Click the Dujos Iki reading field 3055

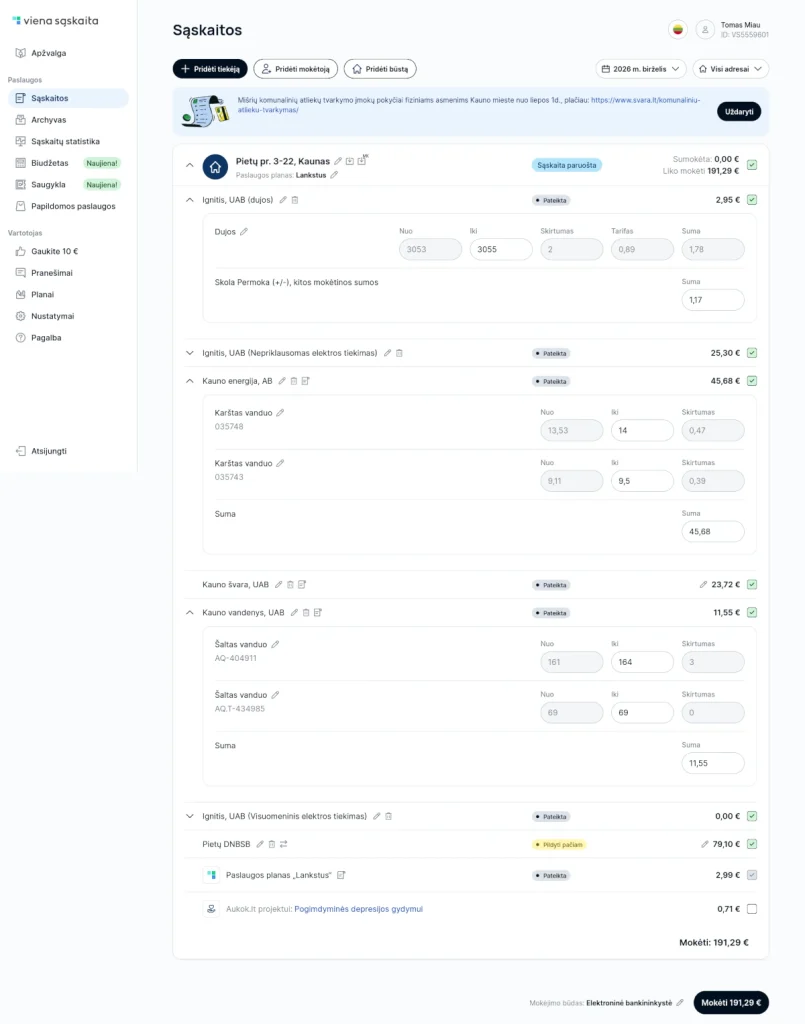[x=501, y=249]
